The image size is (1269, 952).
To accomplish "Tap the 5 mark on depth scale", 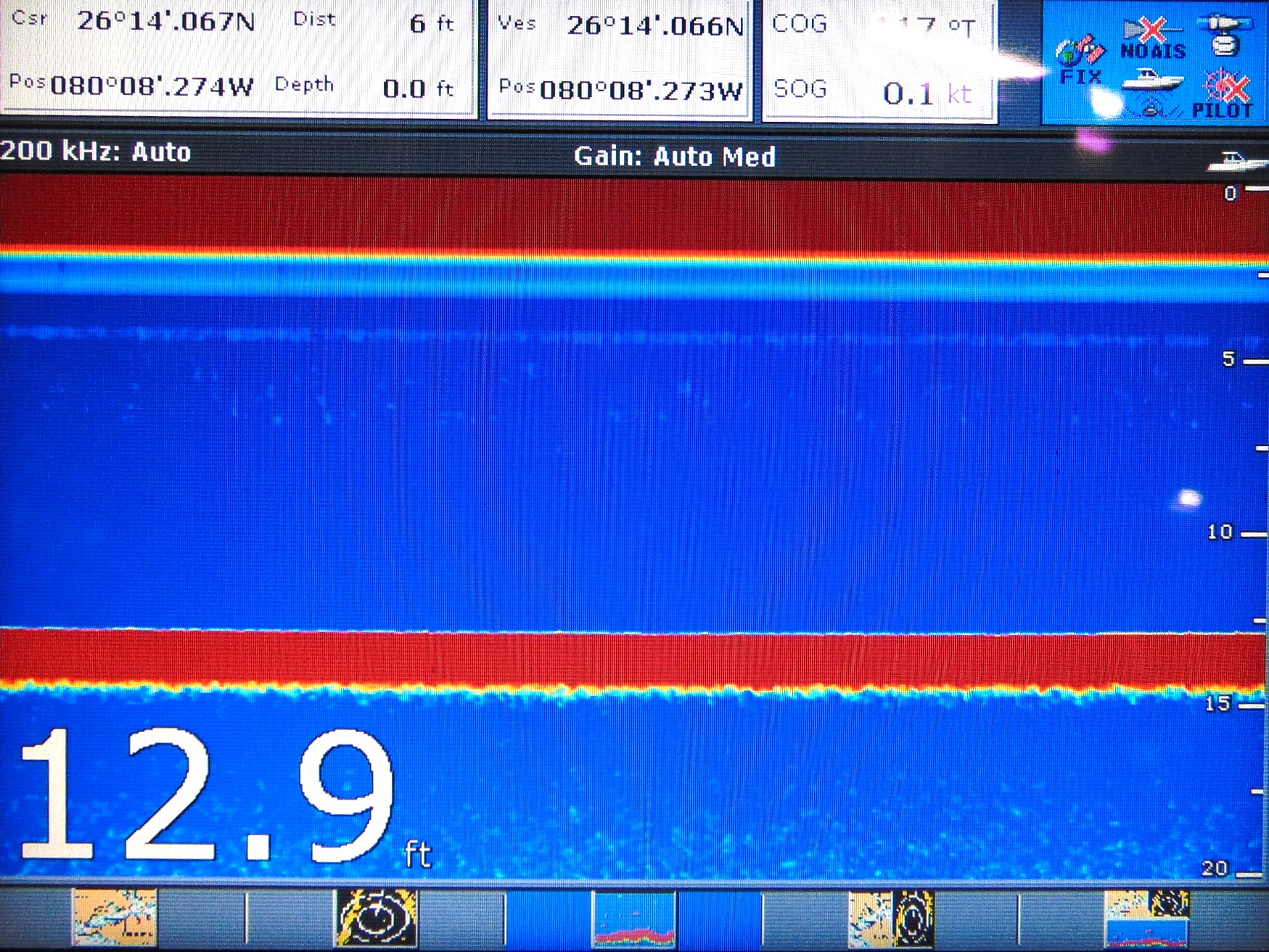I will pos(1228,358).
